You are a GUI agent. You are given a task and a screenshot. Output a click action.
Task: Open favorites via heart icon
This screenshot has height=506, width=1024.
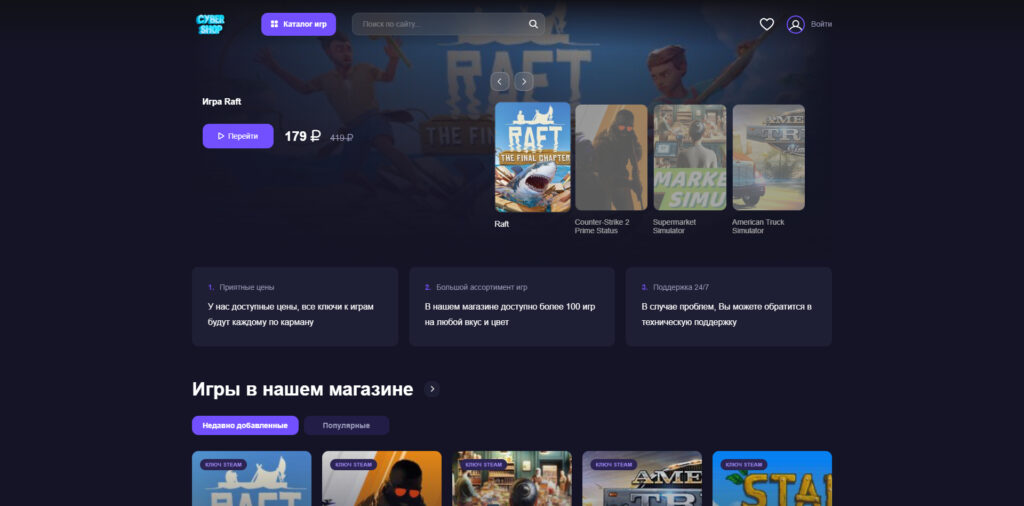coord(767,24)
